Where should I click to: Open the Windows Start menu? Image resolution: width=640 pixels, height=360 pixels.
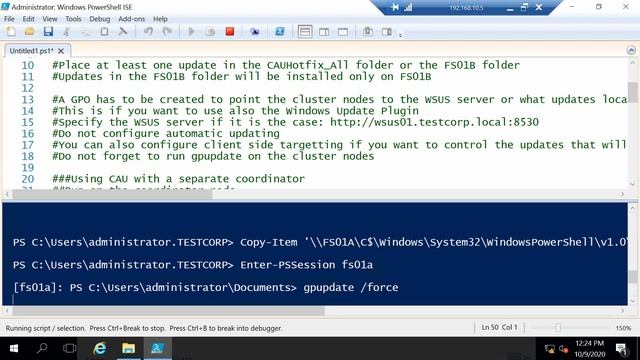13,348
